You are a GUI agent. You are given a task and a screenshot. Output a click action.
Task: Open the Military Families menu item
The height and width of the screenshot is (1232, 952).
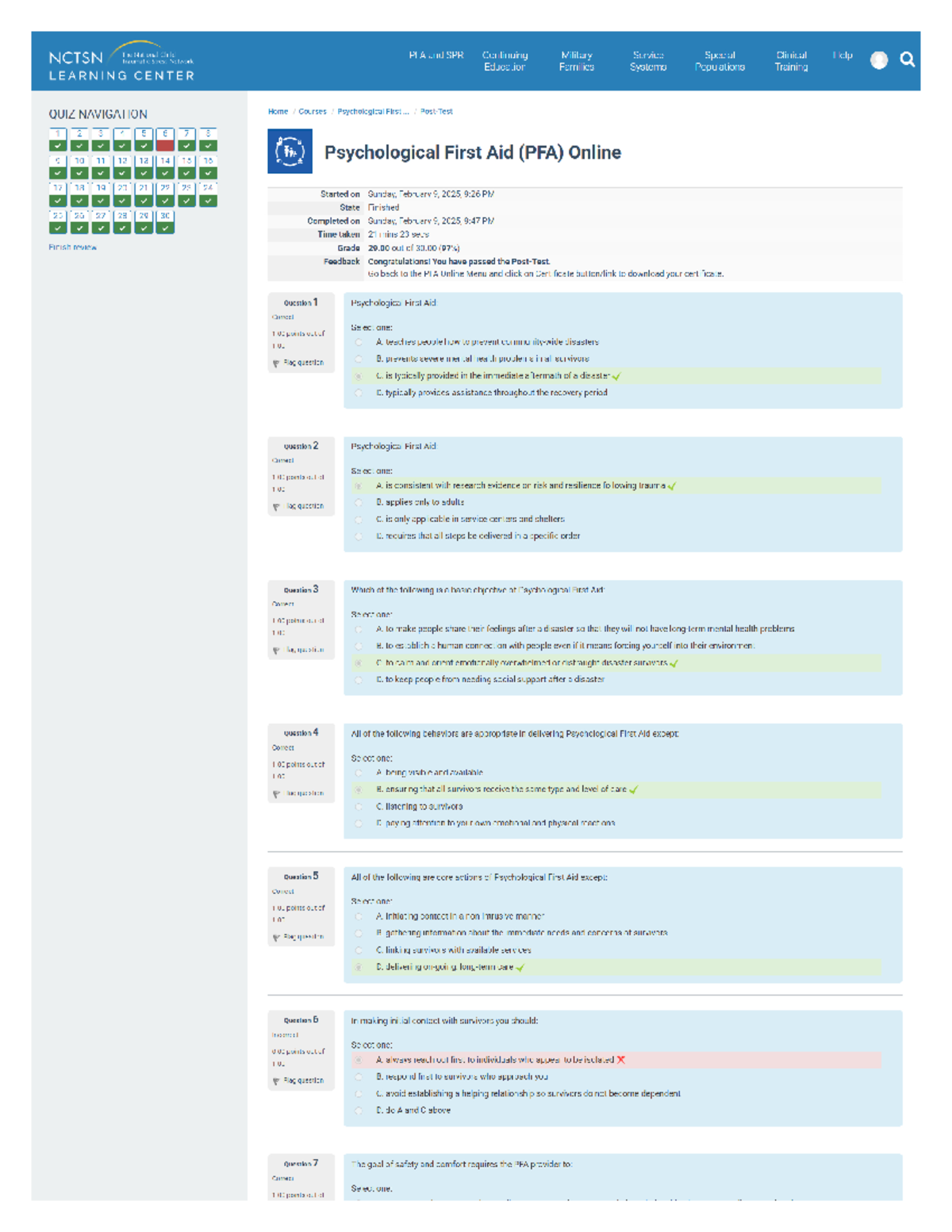point(576,61)
